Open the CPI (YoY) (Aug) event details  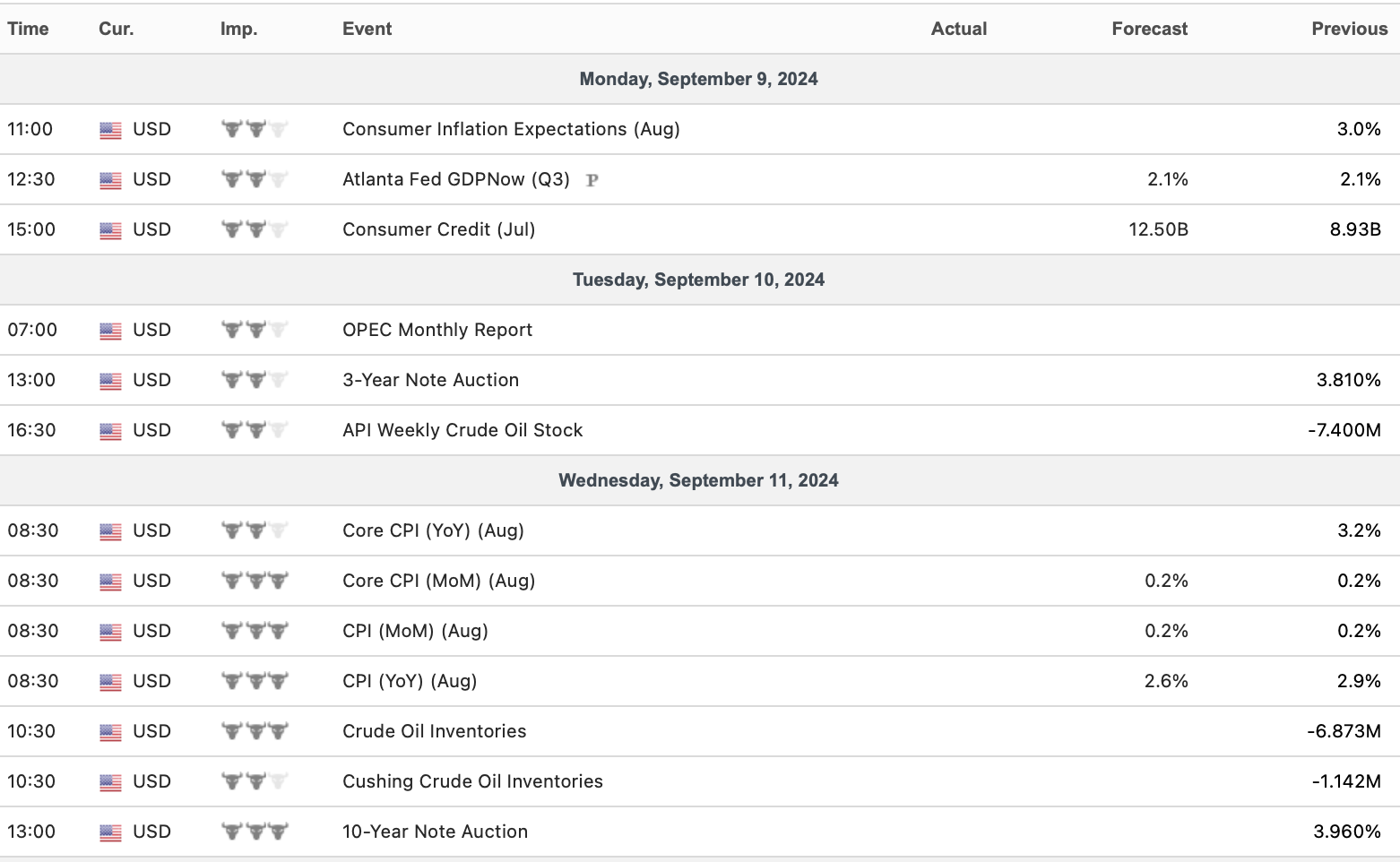(x=409, y=681)
